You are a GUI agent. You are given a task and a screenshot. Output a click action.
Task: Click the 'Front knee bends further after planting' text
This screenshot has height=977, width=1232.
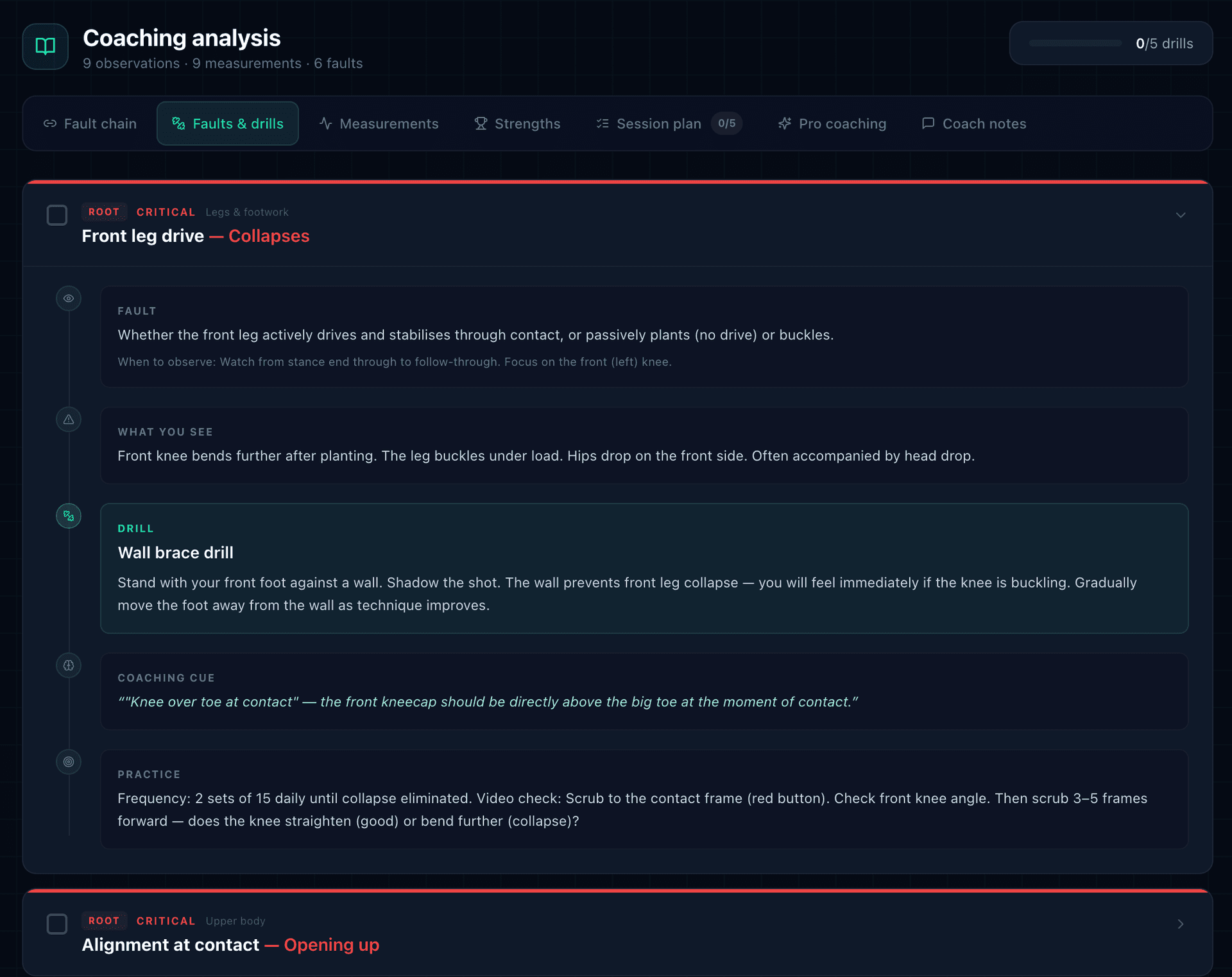pyautogui.click(x=546, y=455)
